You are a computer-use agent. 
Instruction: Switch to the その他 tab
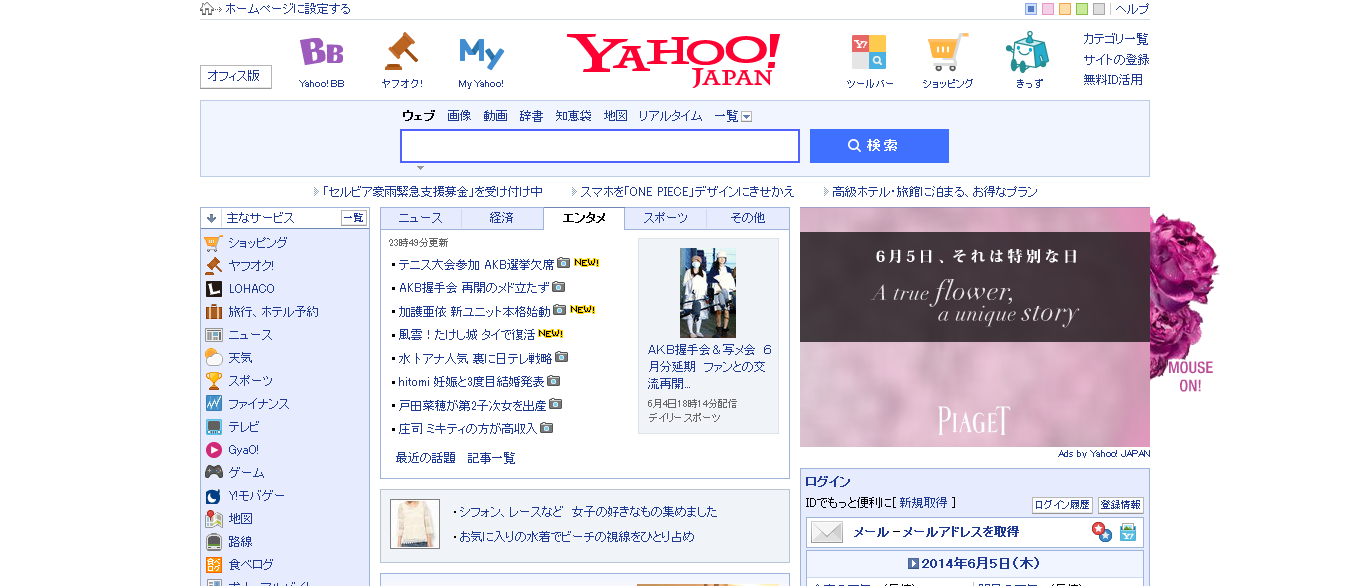(x=747, y=218)
